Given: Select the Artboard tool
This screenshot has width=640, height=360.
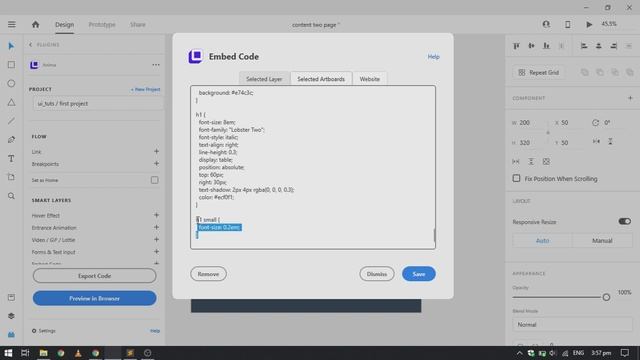Looking at the screenshot, I should click(11, 177).
